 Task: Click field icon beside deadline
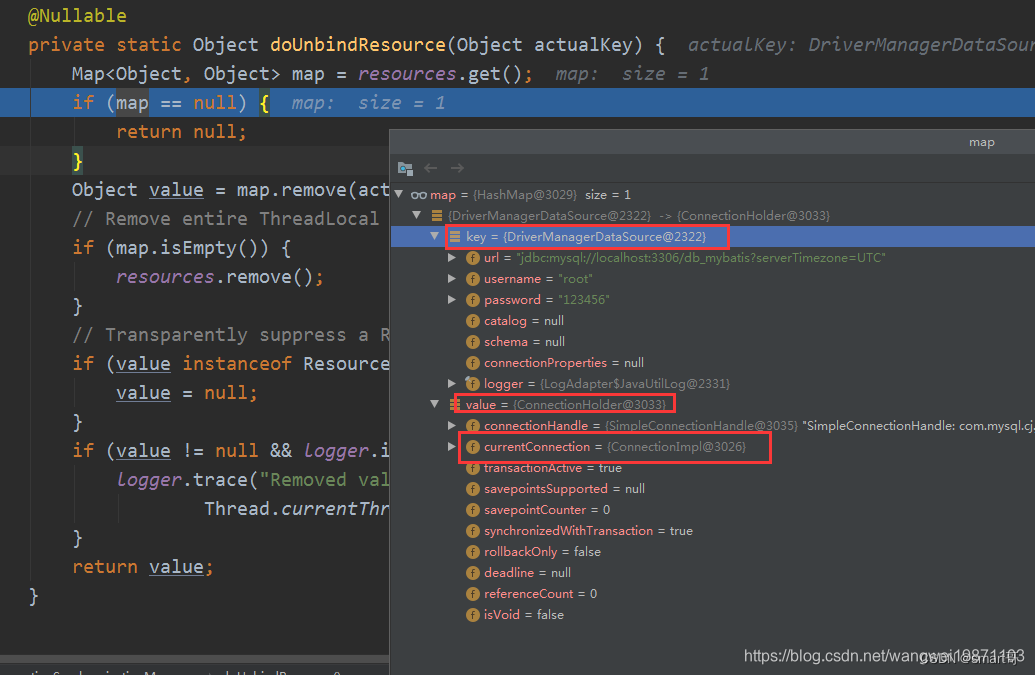(473, 573)
